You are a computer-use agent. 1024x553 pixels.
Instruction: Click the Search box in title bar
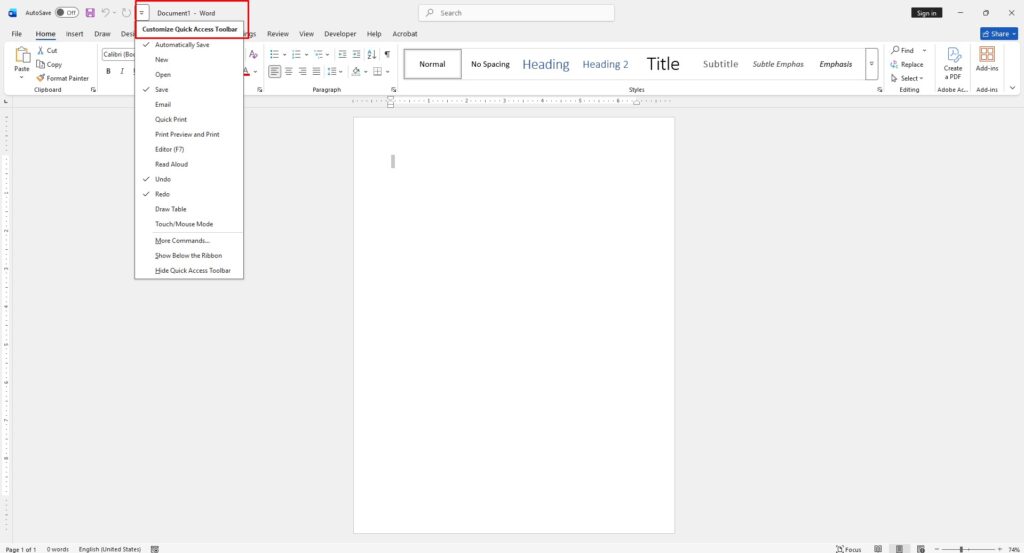pos(516,12)
